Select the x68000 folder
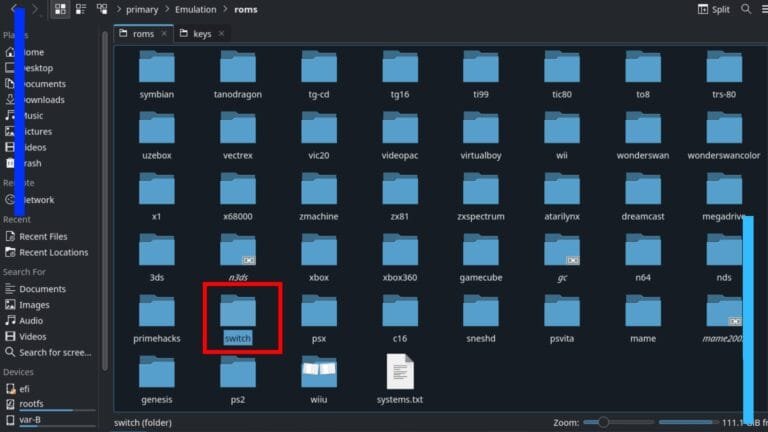 click(x=238, y=196)
